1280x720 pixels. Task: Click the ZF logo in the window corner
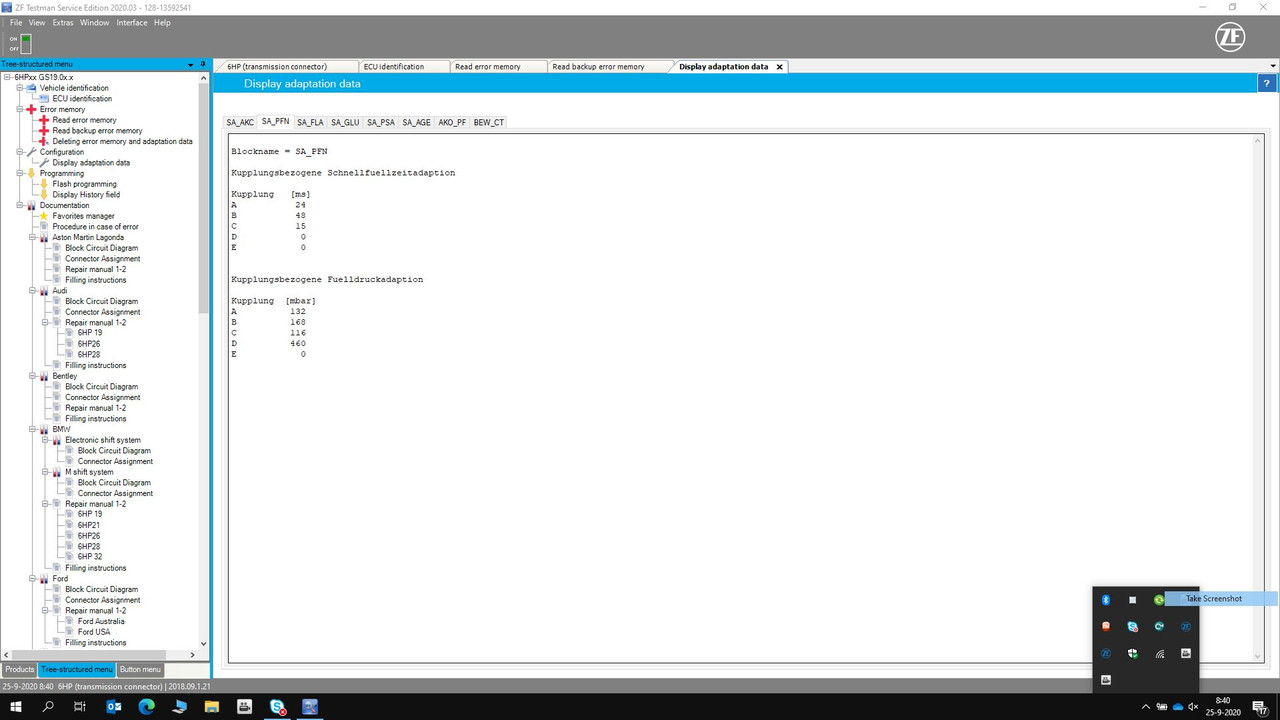1229,37
